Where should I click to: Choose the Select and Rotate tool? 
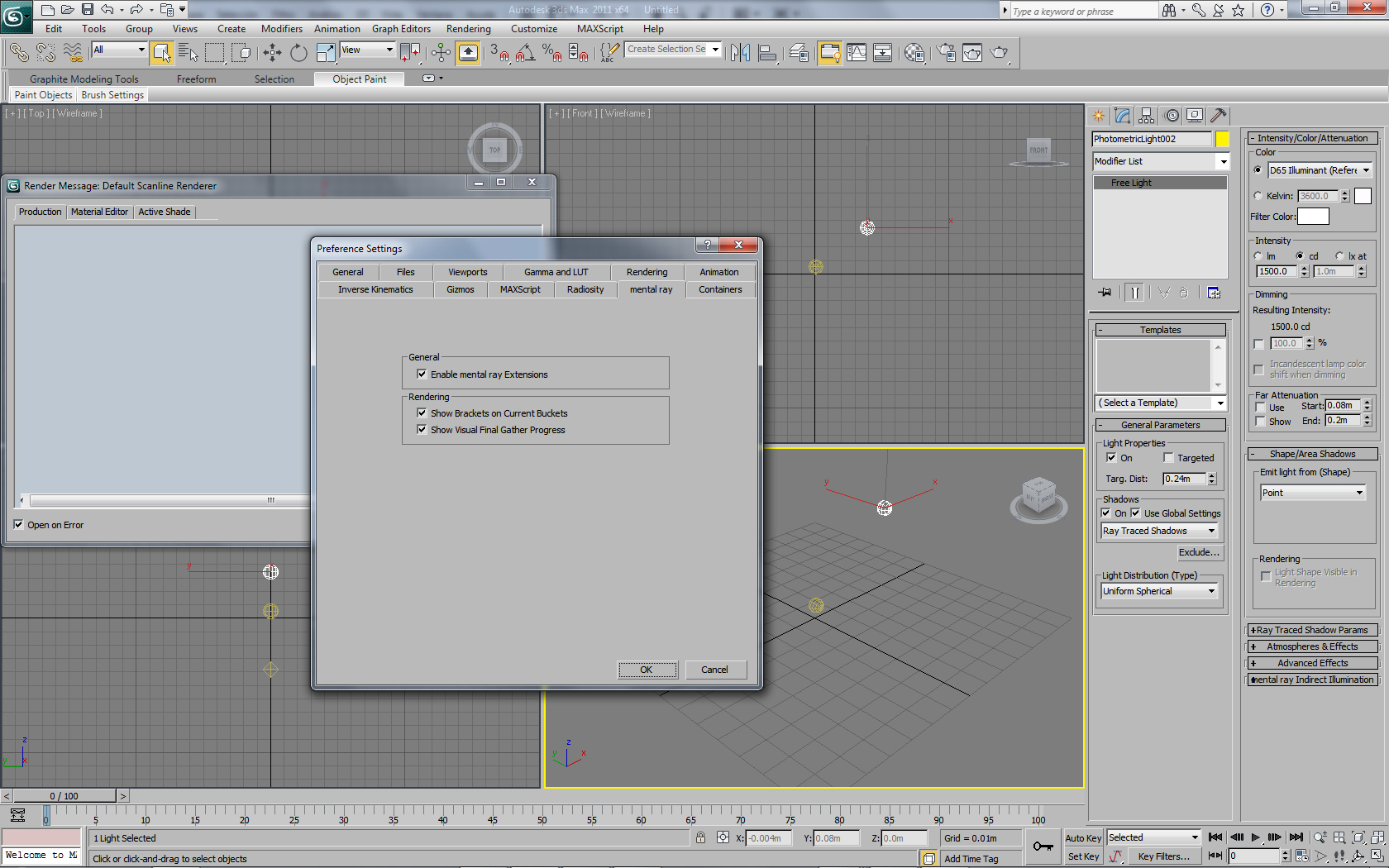pyautogui.click(x=298, y=53)
